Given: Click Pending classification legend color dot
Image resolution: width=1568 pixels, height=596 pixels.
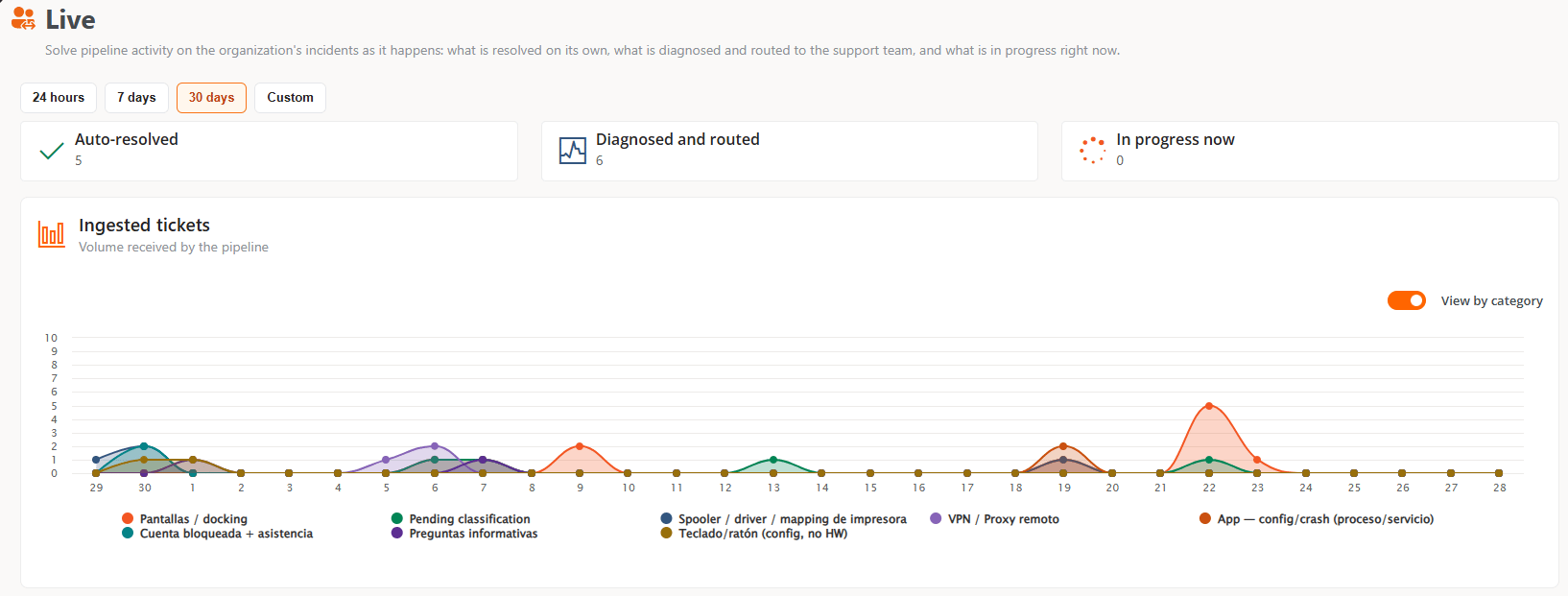Looking at the screenshot, I should pyautogui.click(x=397, y=519).
